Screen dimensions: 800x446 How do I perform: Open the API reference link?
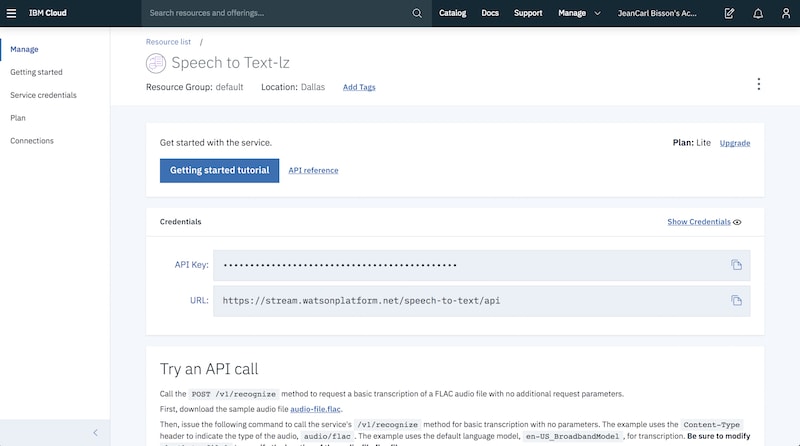[x=313, y=170]
